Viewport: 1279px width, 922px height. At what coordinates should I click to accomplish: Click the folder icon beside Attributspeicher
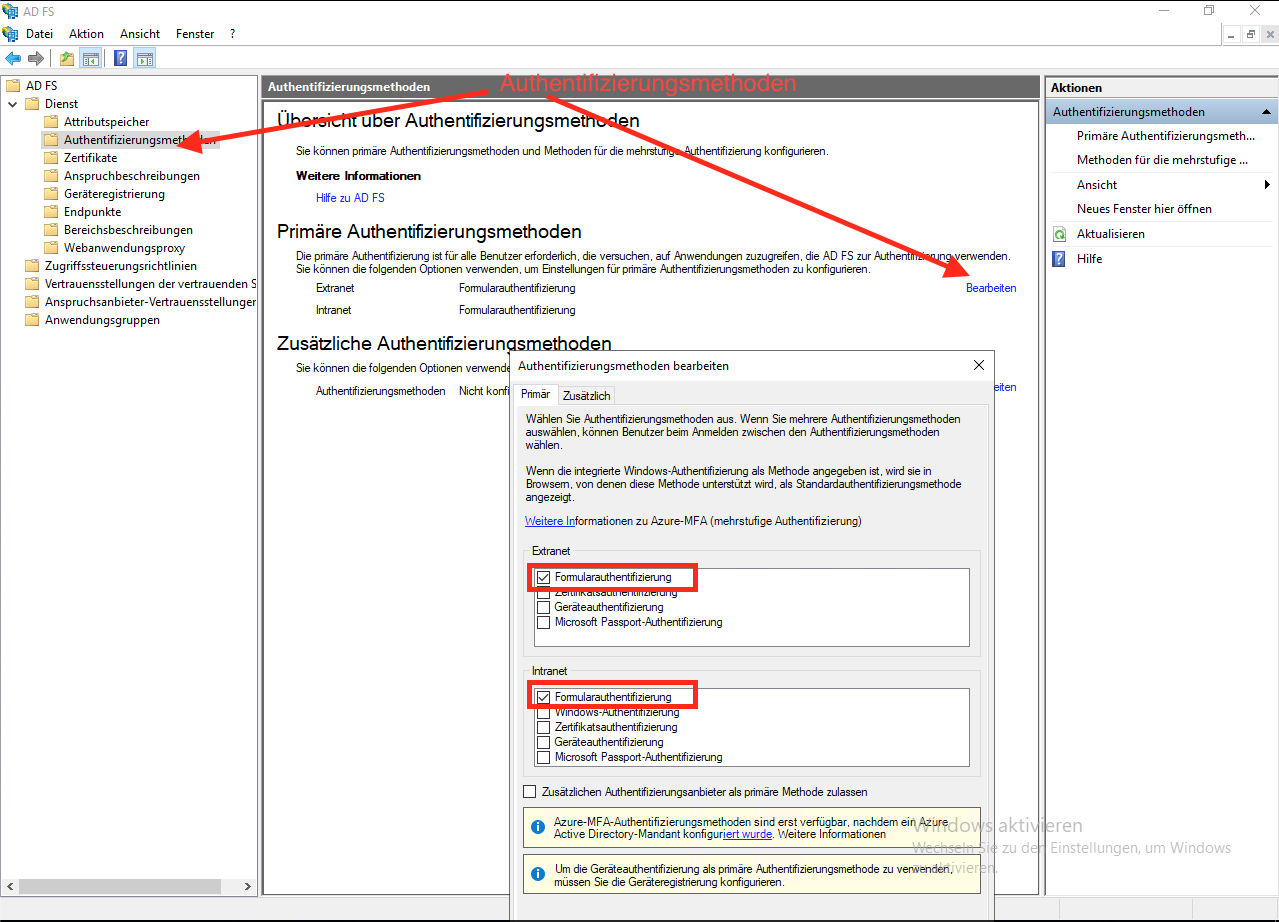pos(51,122)
